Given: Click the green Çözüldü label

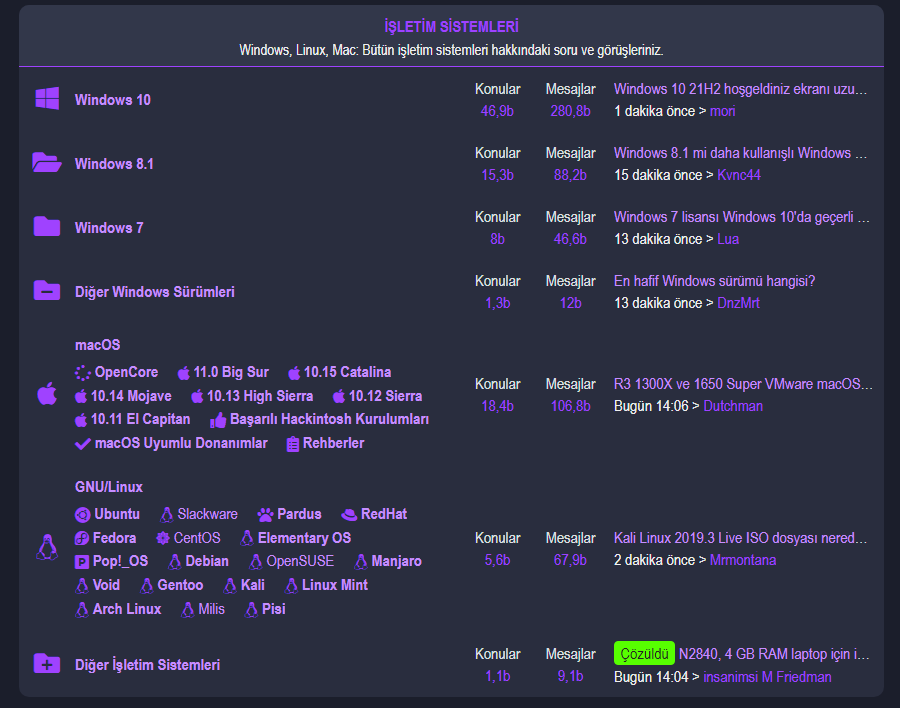Looking at the screenshot, I should 644,654.
